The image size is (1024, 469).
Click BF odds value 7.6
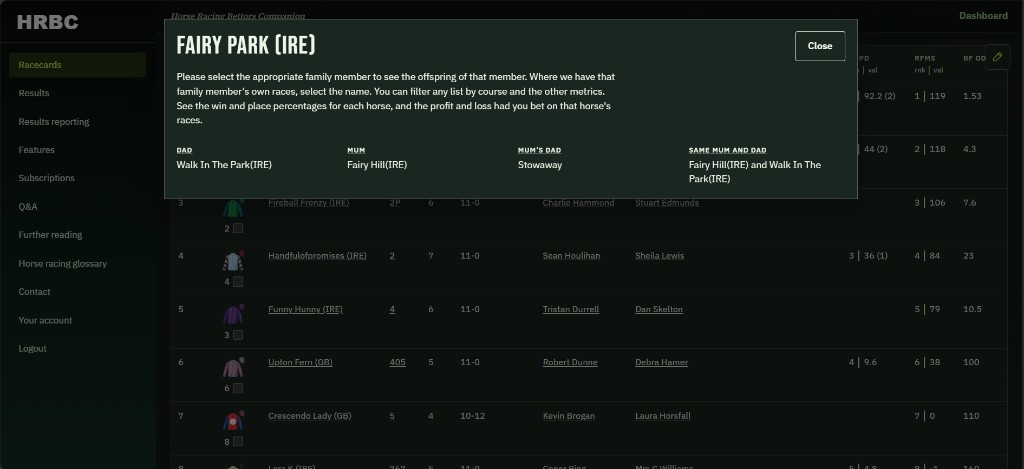tap(970, 202)
